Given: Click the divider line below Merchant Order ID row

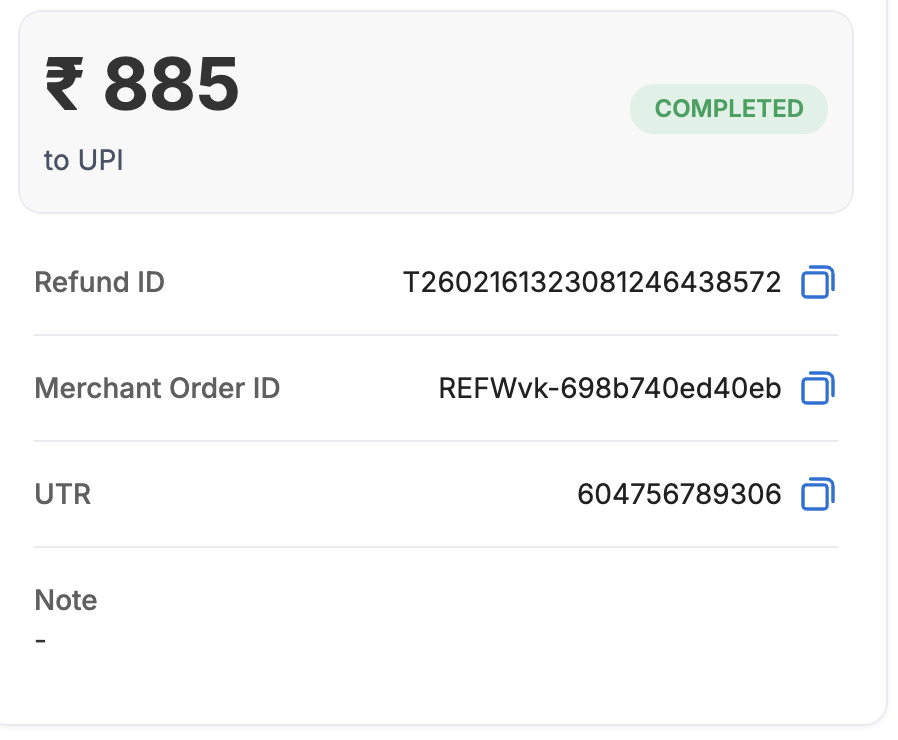Looking at the screenshot, I should (436, 441).
